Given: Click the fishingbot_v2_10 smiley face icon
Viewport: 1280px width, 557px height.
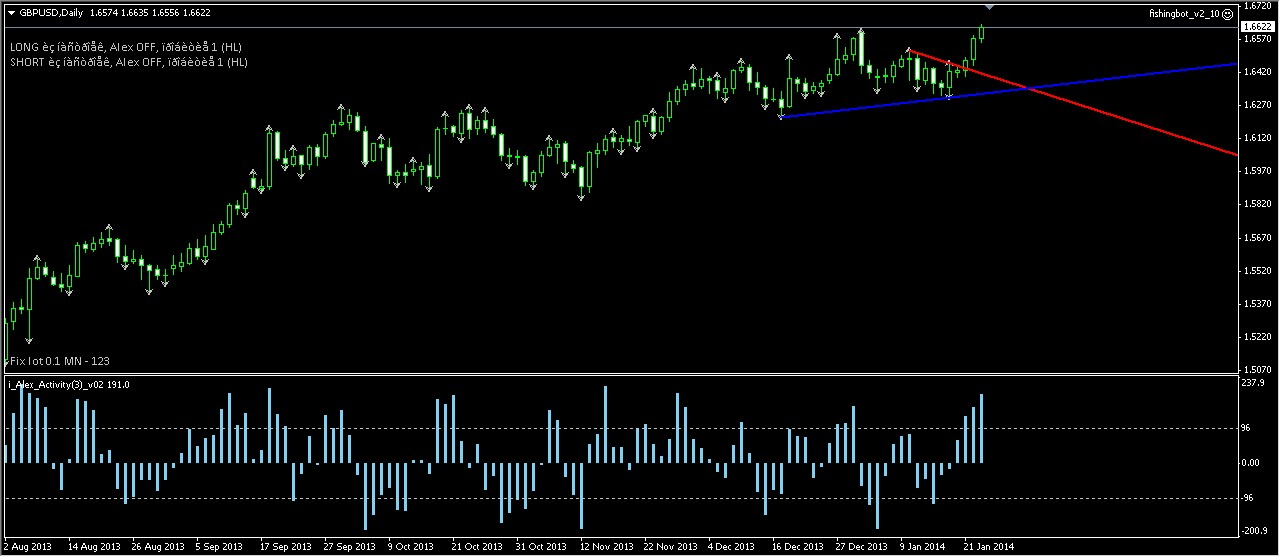Looking at the screenshot, I should click(1227, 15).
